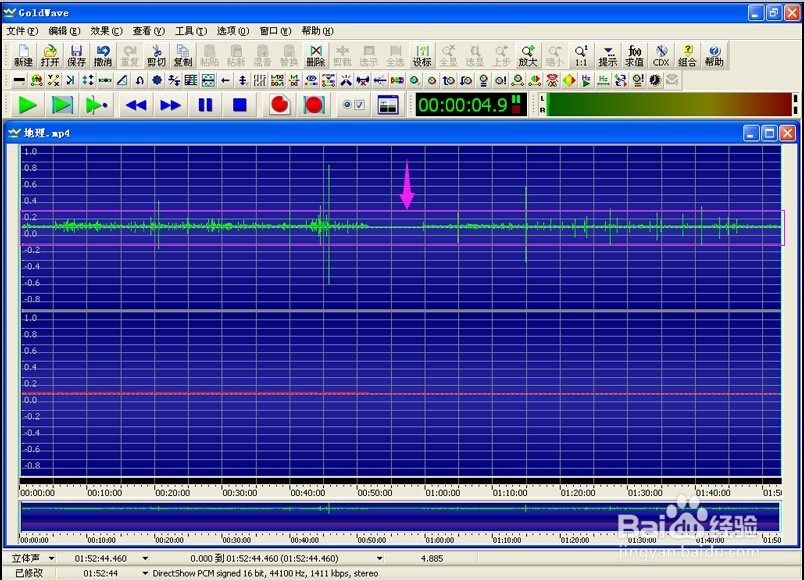
Task: Click the overview waveform strip below the timeline
Action: (400, 517)
